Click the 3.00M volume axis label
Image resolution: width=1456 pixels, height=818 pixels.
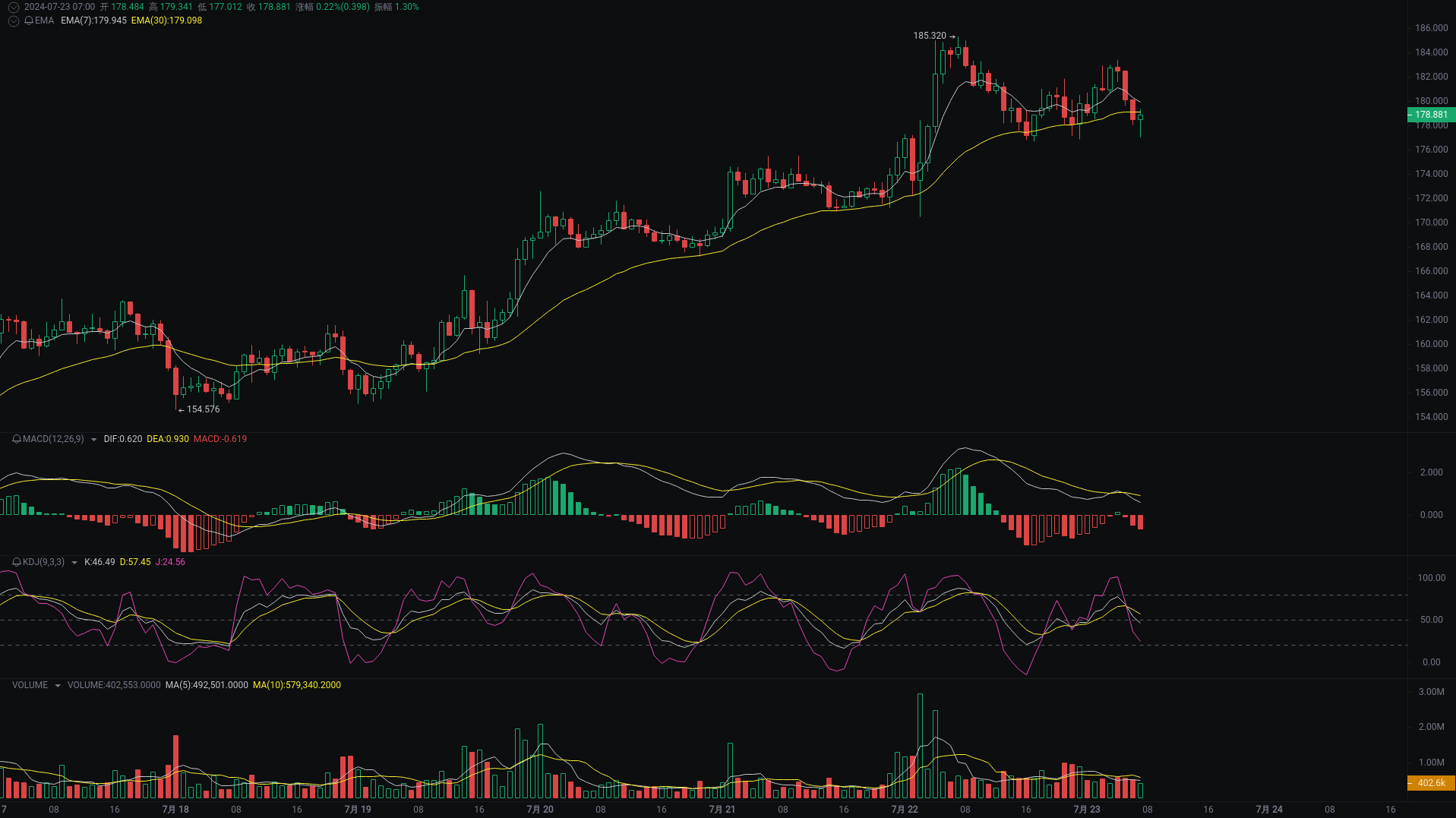[1431, 692]
